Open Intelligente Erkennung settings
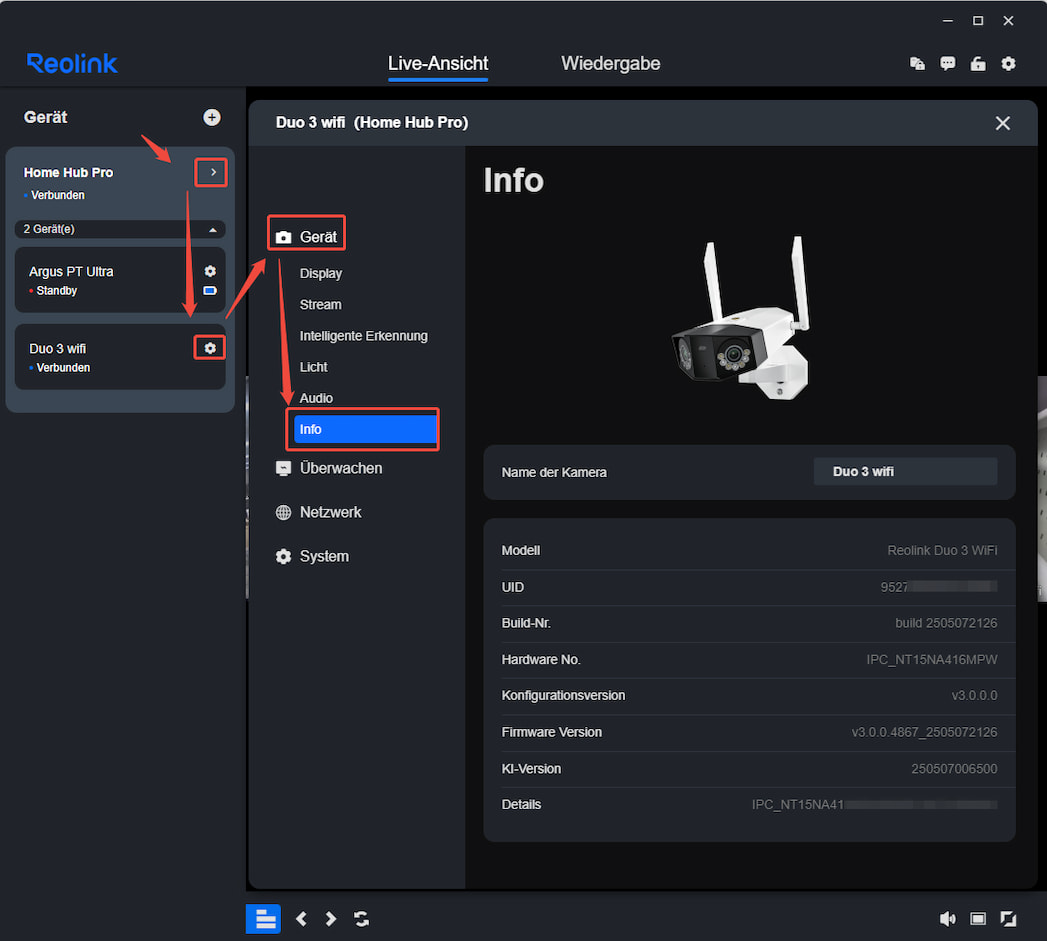Viewport: 1047px width, 941px height. pos(363,336)
